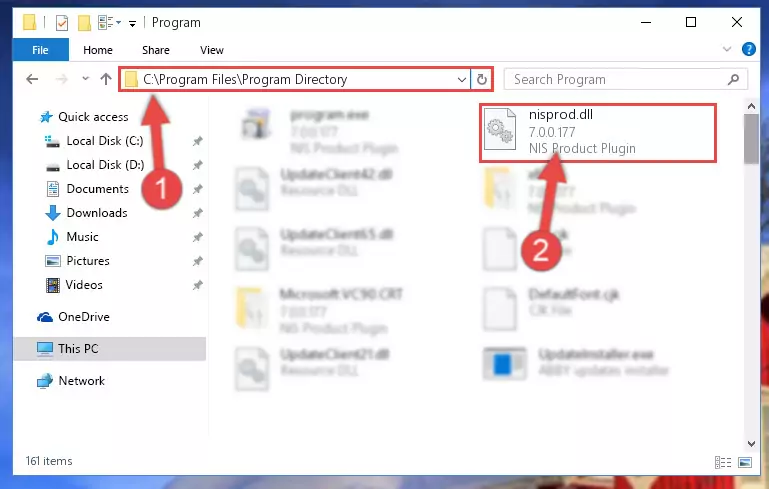This screenshot has width=769, height=489.
Task: Click the search magnifier icon
Action: pyautogui.click(x=733, y=79)
